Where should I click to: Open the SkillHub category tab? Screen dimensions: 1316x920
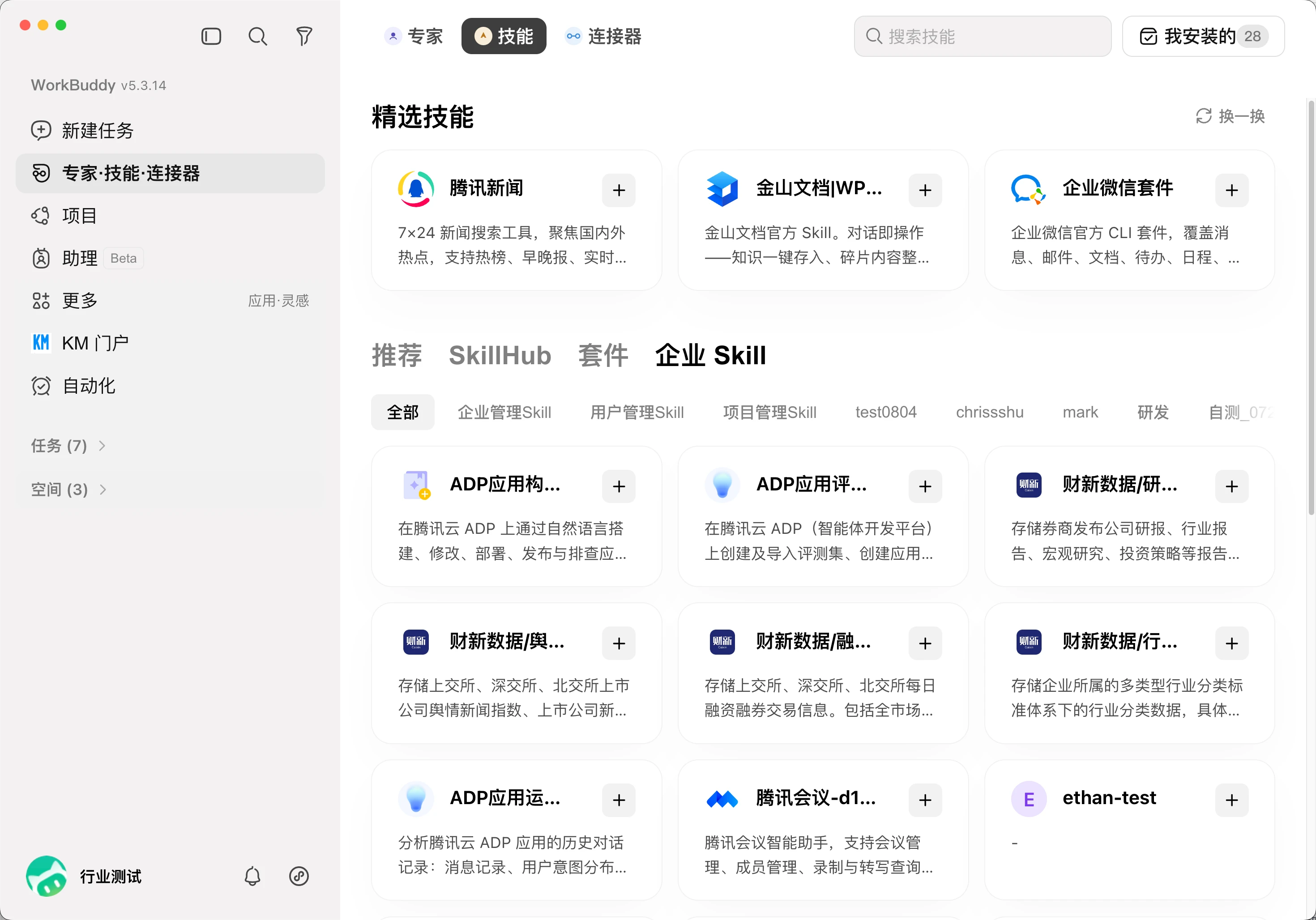point(500,355)
